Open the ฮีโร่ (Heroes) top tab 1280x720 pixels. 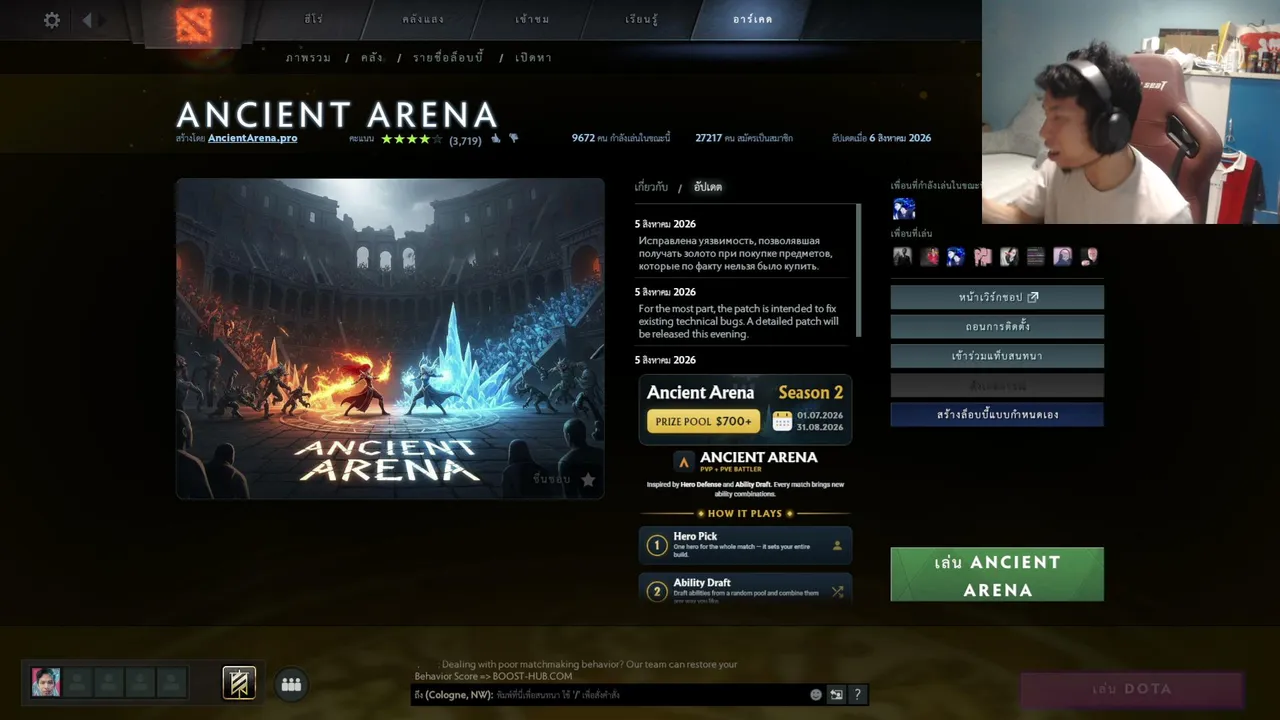pyautogui.click(x=313, y=19)
